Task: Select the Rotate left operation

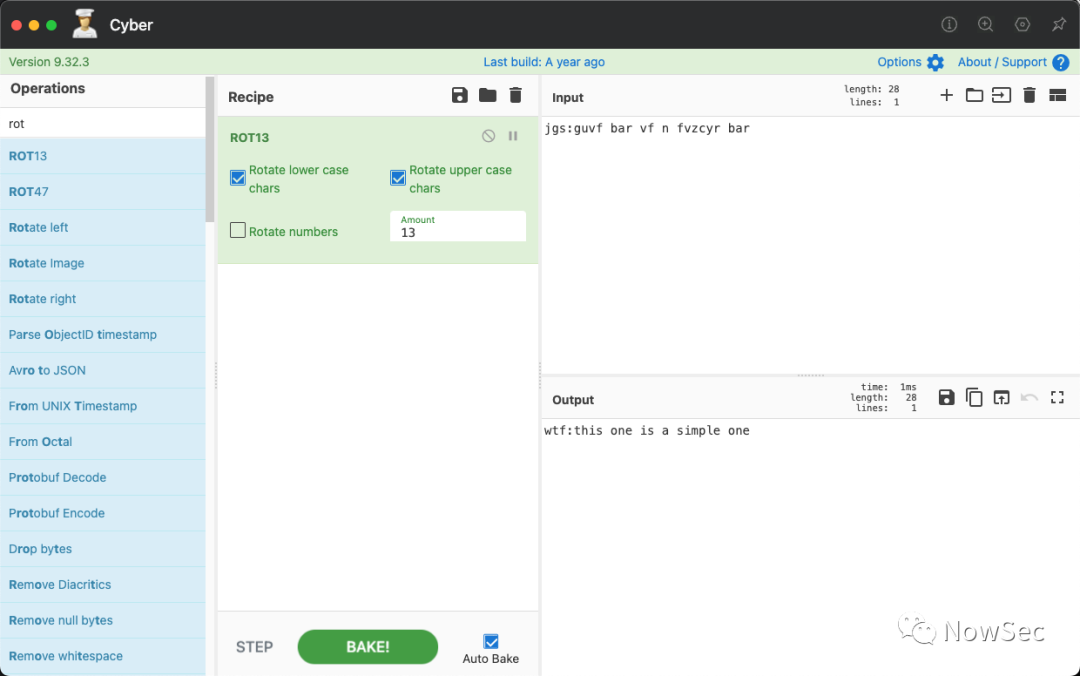Action: [103, 227]
